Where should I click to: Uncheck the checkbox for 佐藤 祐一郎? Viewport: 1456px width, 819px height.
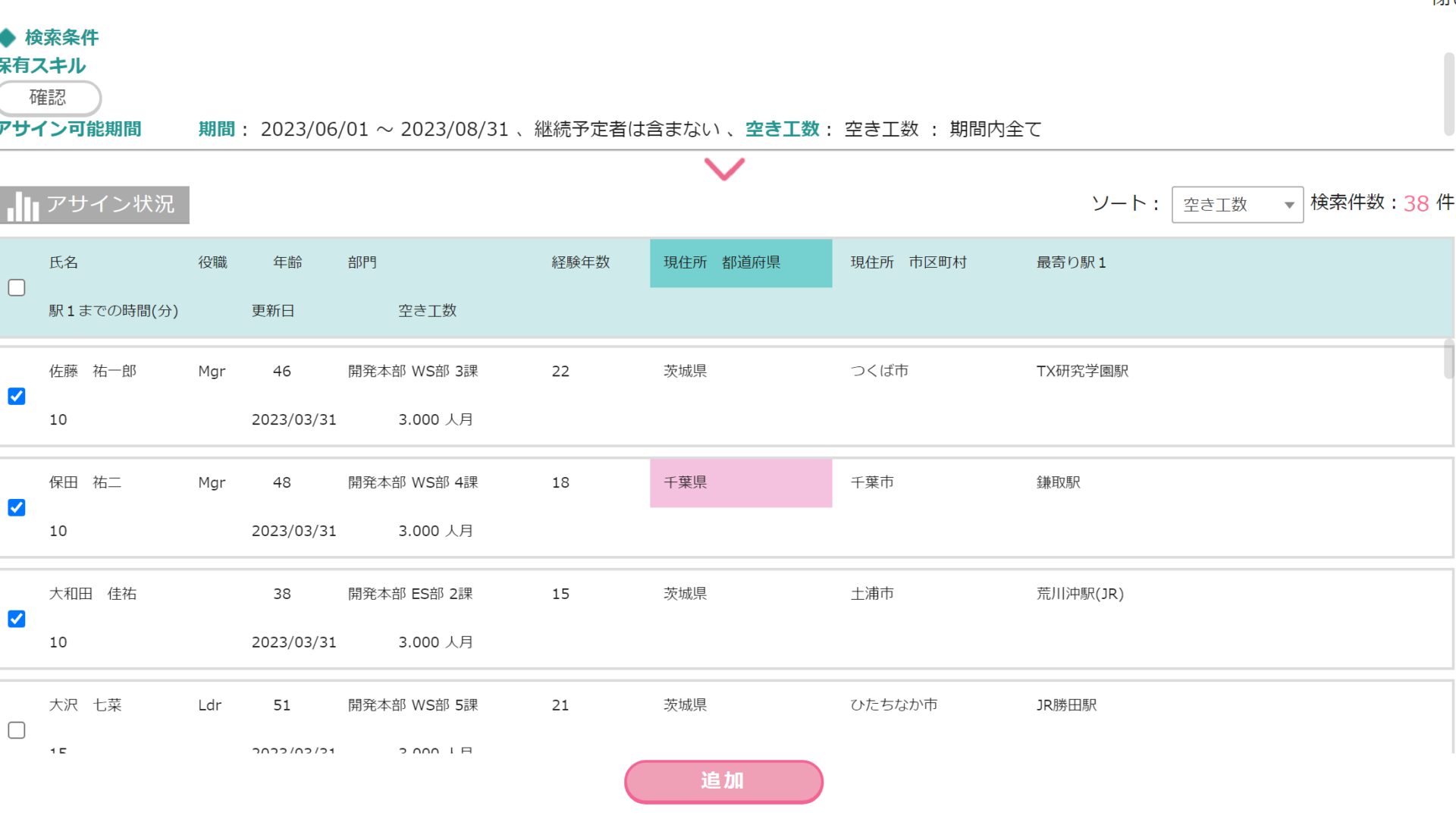(x=17, y=396)
